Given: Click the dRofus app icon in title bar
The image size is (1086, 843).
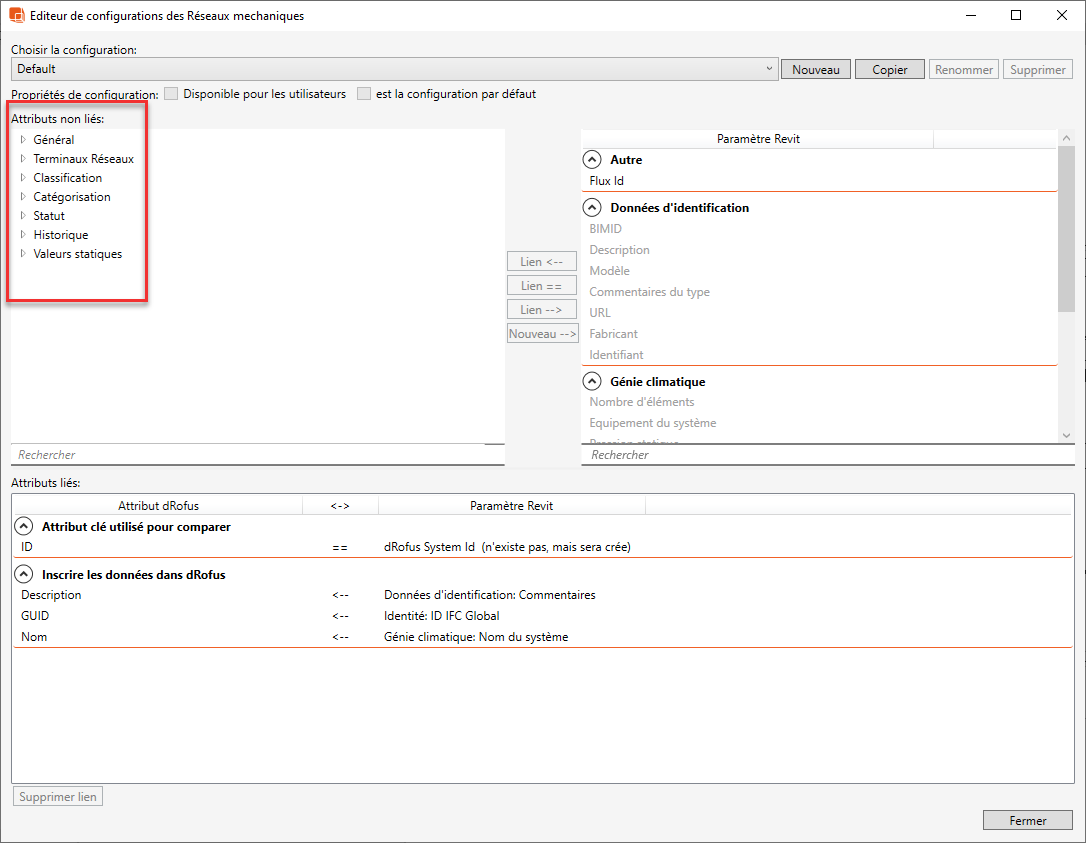Looking at the screenshot, I should pos(17,16).
